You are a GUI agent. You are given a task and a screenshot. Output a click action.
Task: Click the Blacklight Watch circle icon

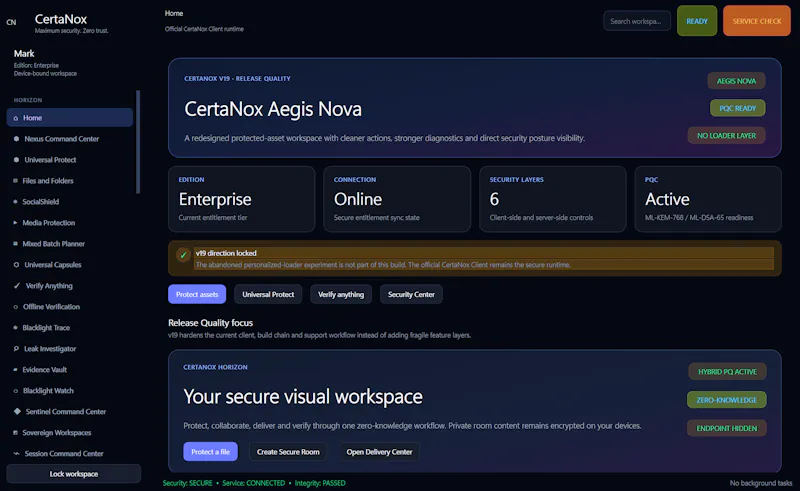pyautogui.click(x=16, y=390)
